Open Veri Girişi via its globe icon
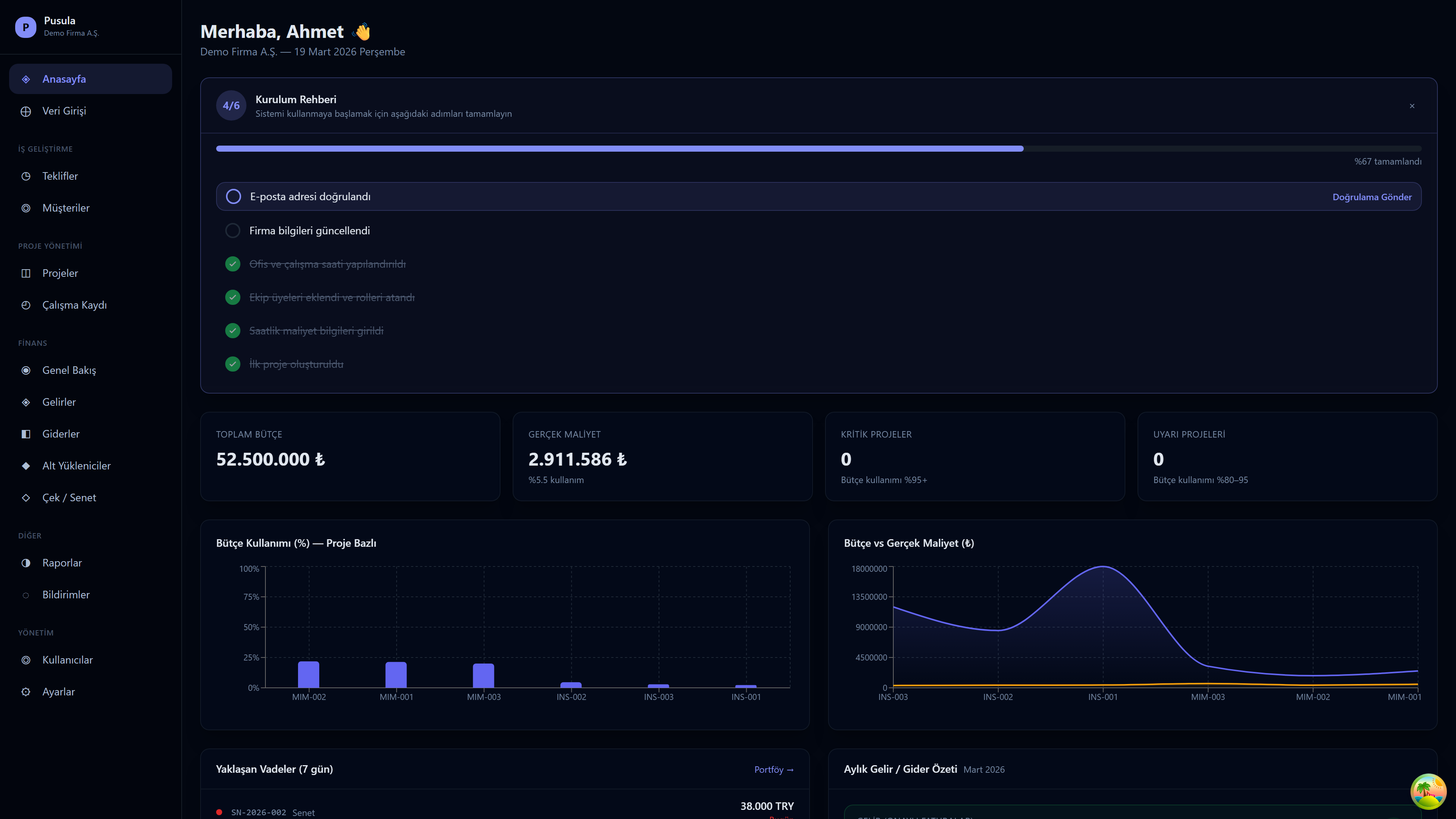 coord(26,111)
